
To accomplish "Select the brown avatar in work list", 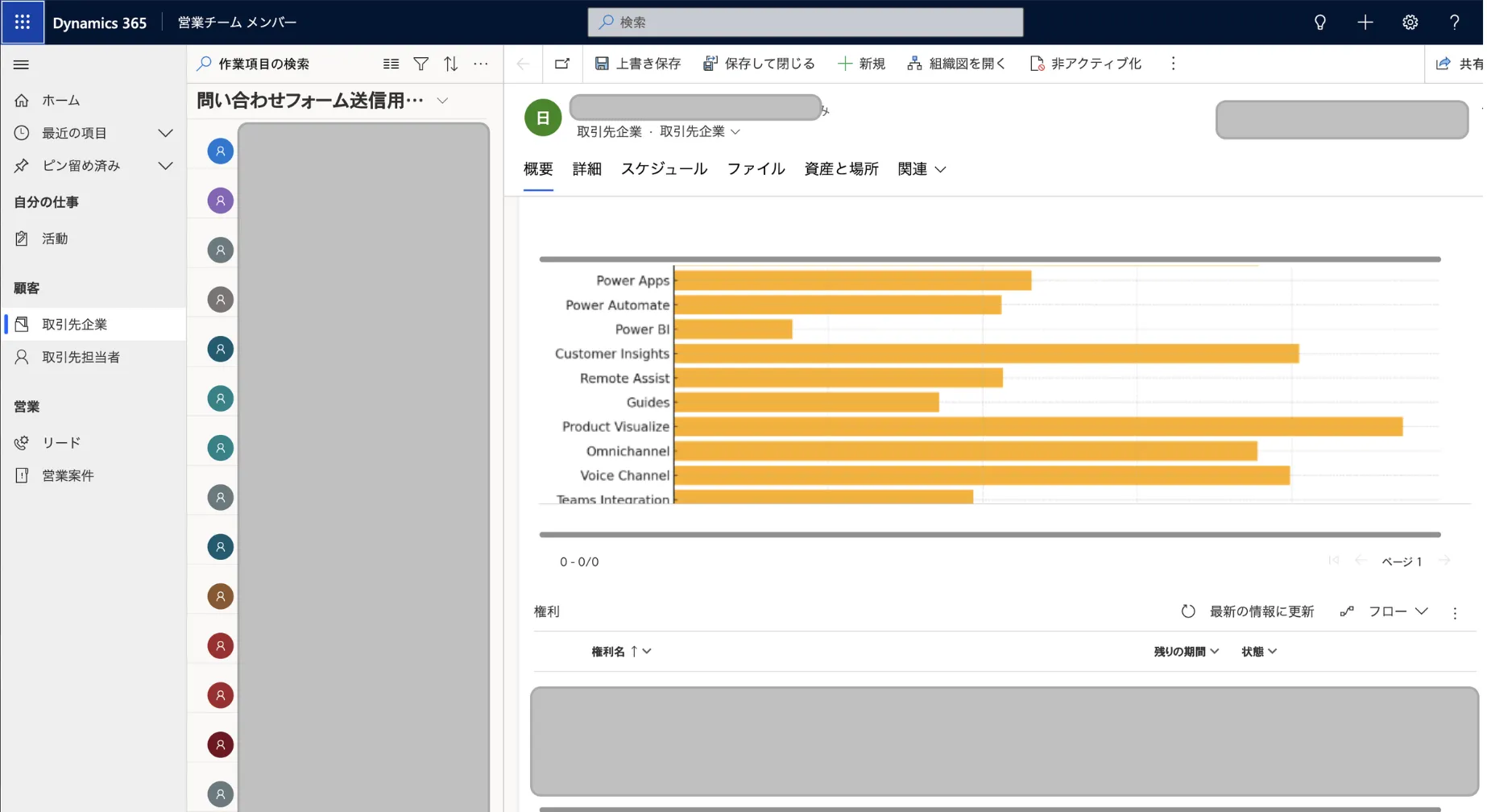I will 220,596.
